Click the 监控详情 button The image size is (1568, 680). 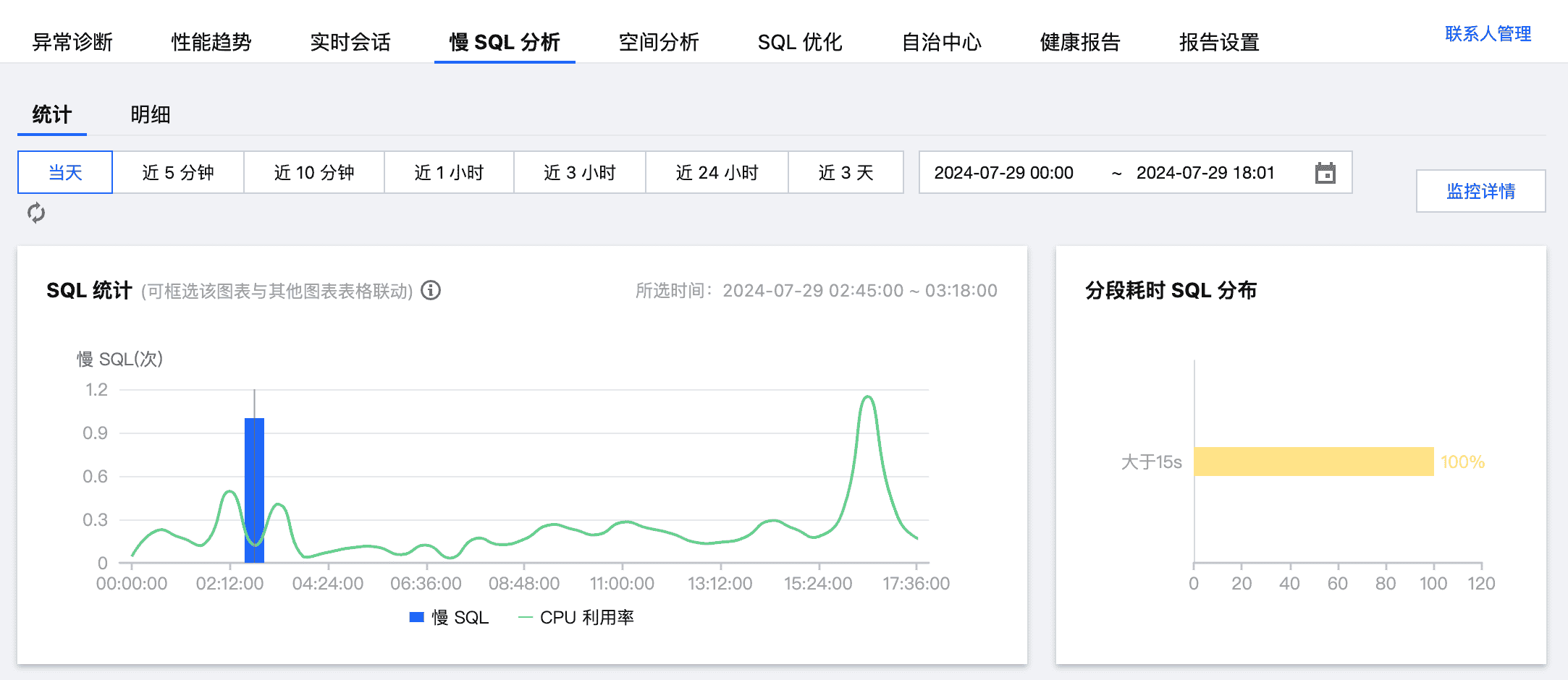(x=1480, y=191)
